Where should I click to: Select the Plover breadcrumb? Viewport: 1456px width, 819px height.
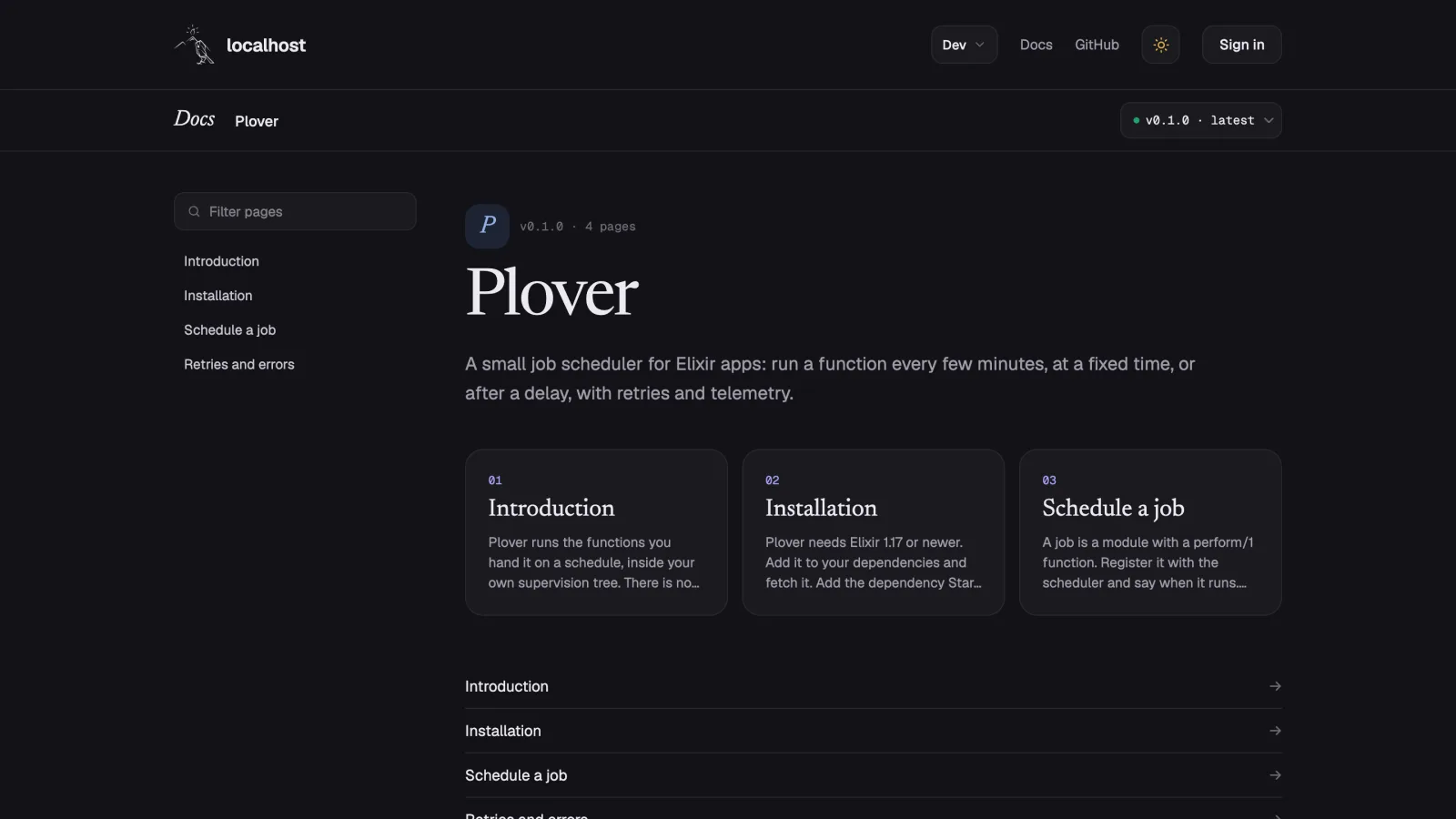click(257, 121)
